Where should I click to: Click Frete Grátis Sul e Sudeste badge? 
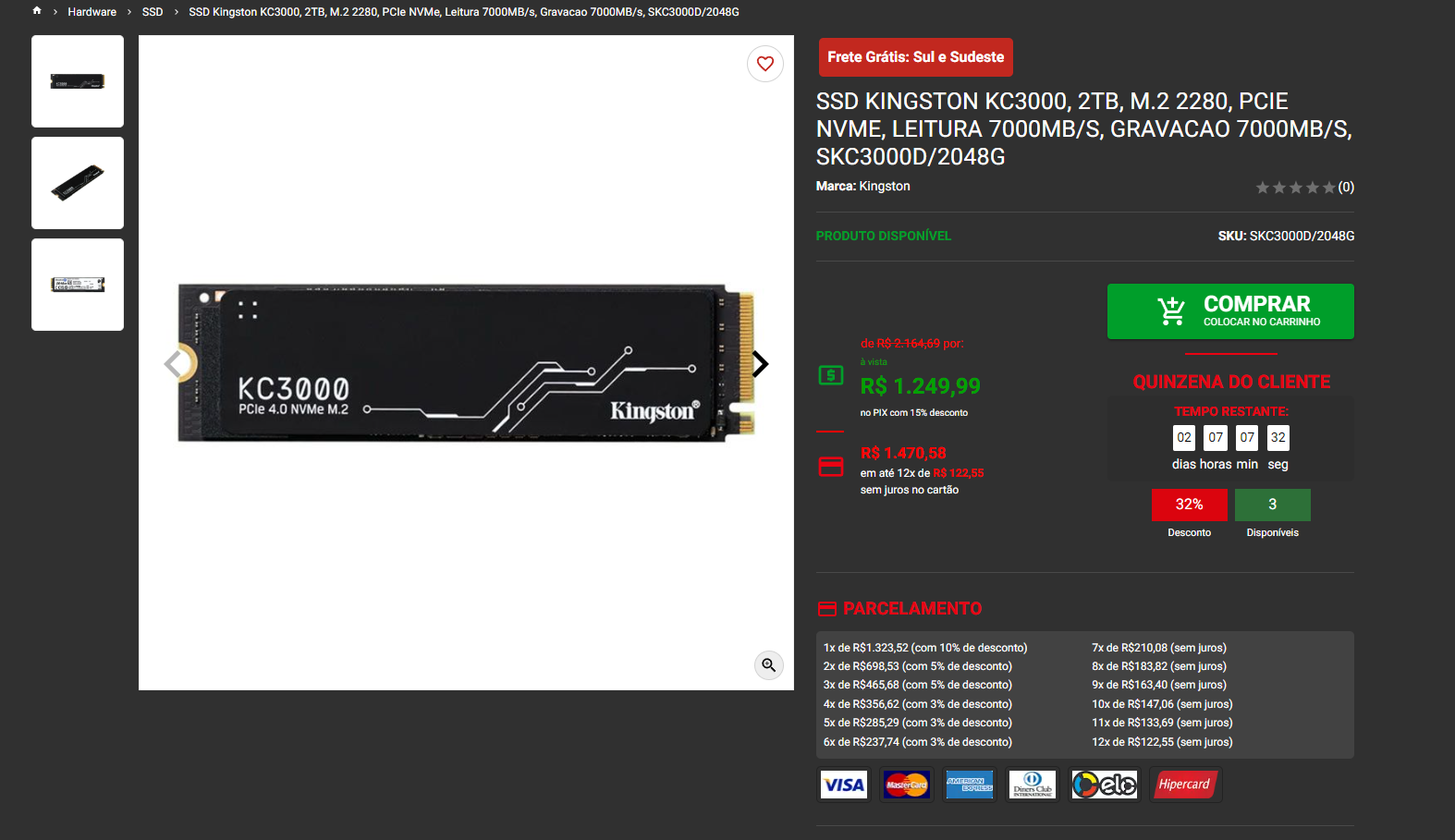[x=915, y=57]
